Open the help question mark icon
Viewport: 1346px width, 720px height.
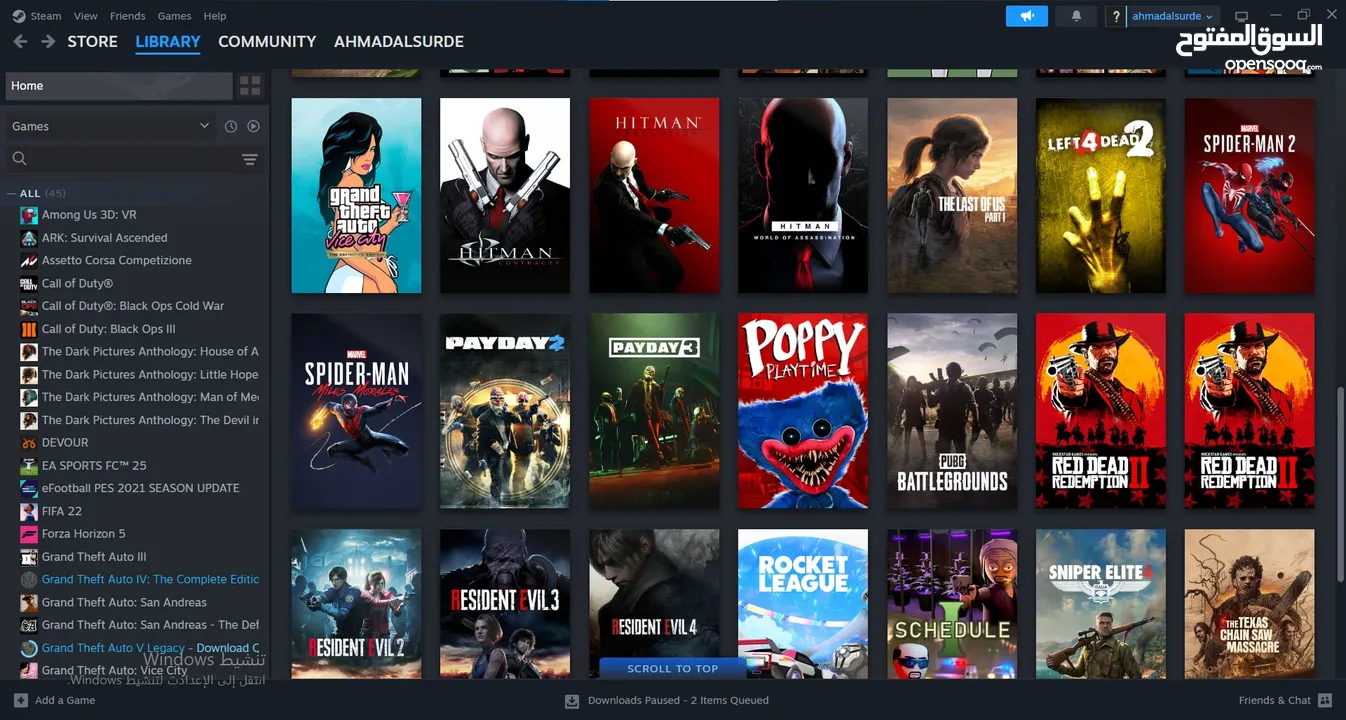tap(1116, 16)
